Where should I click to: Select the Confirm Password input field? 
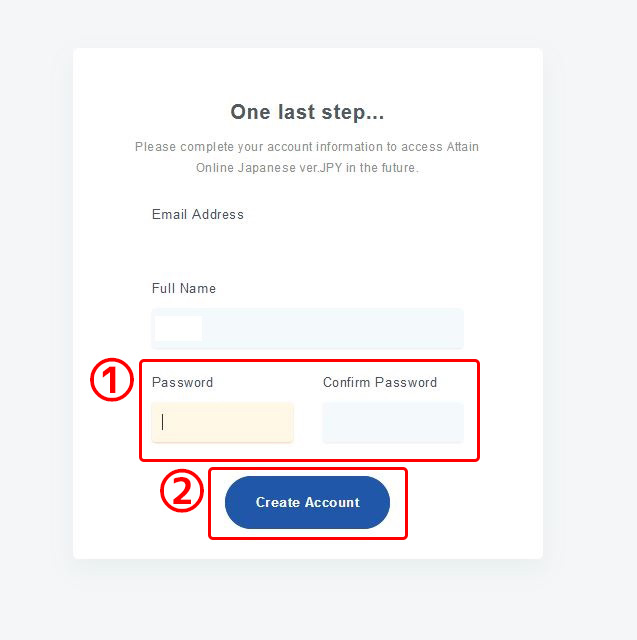[392, 422]
